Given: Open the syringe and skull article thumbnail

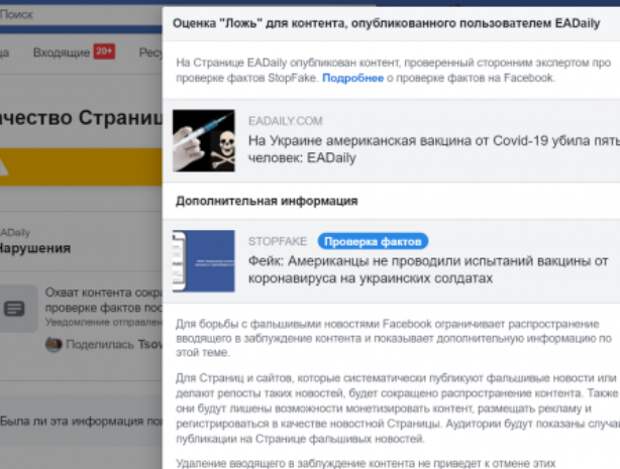Looking at the screenshot, I should 204,141.
